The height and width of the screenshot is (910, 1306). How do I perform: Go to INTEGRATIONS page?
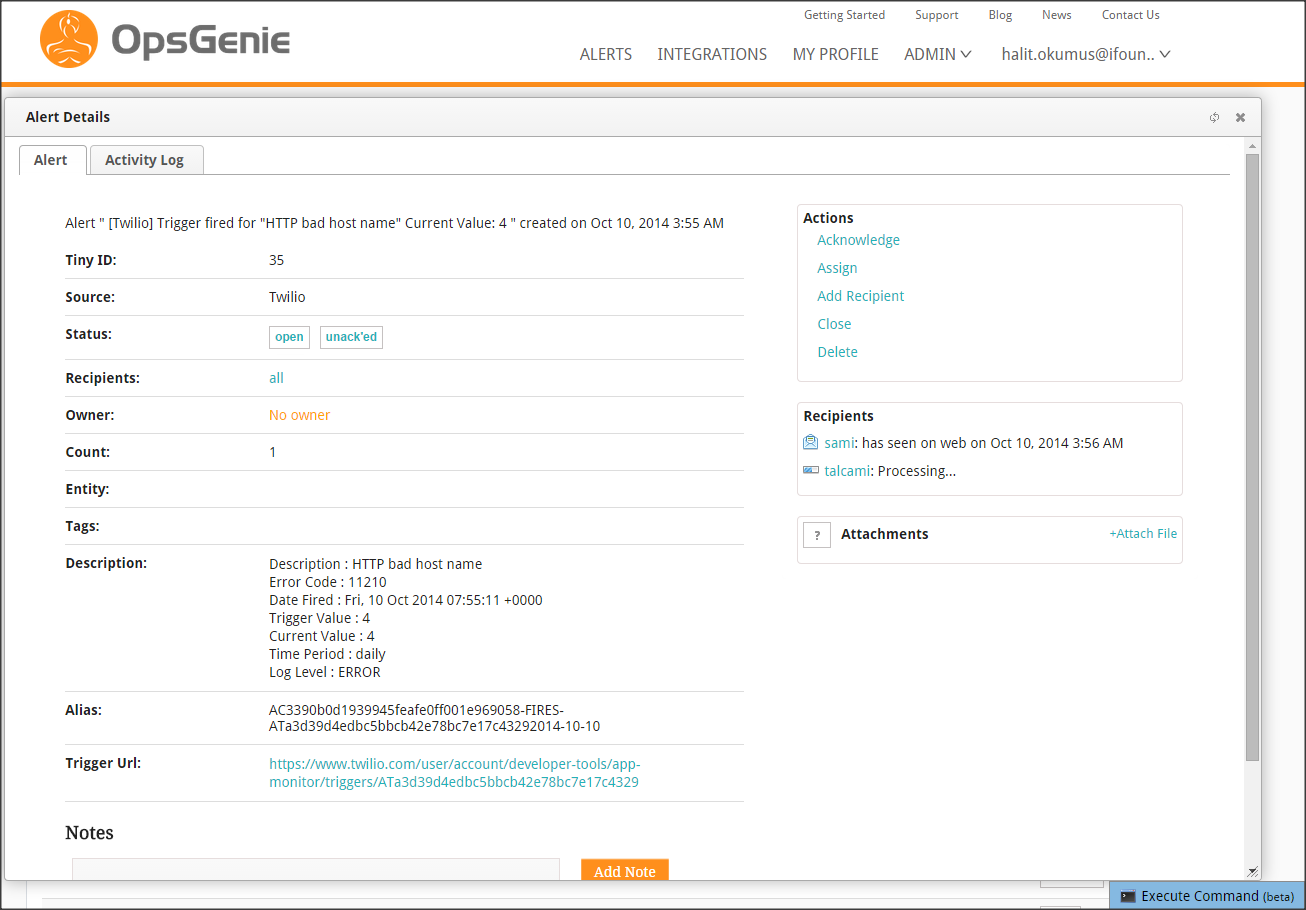[x=712, y=54]
